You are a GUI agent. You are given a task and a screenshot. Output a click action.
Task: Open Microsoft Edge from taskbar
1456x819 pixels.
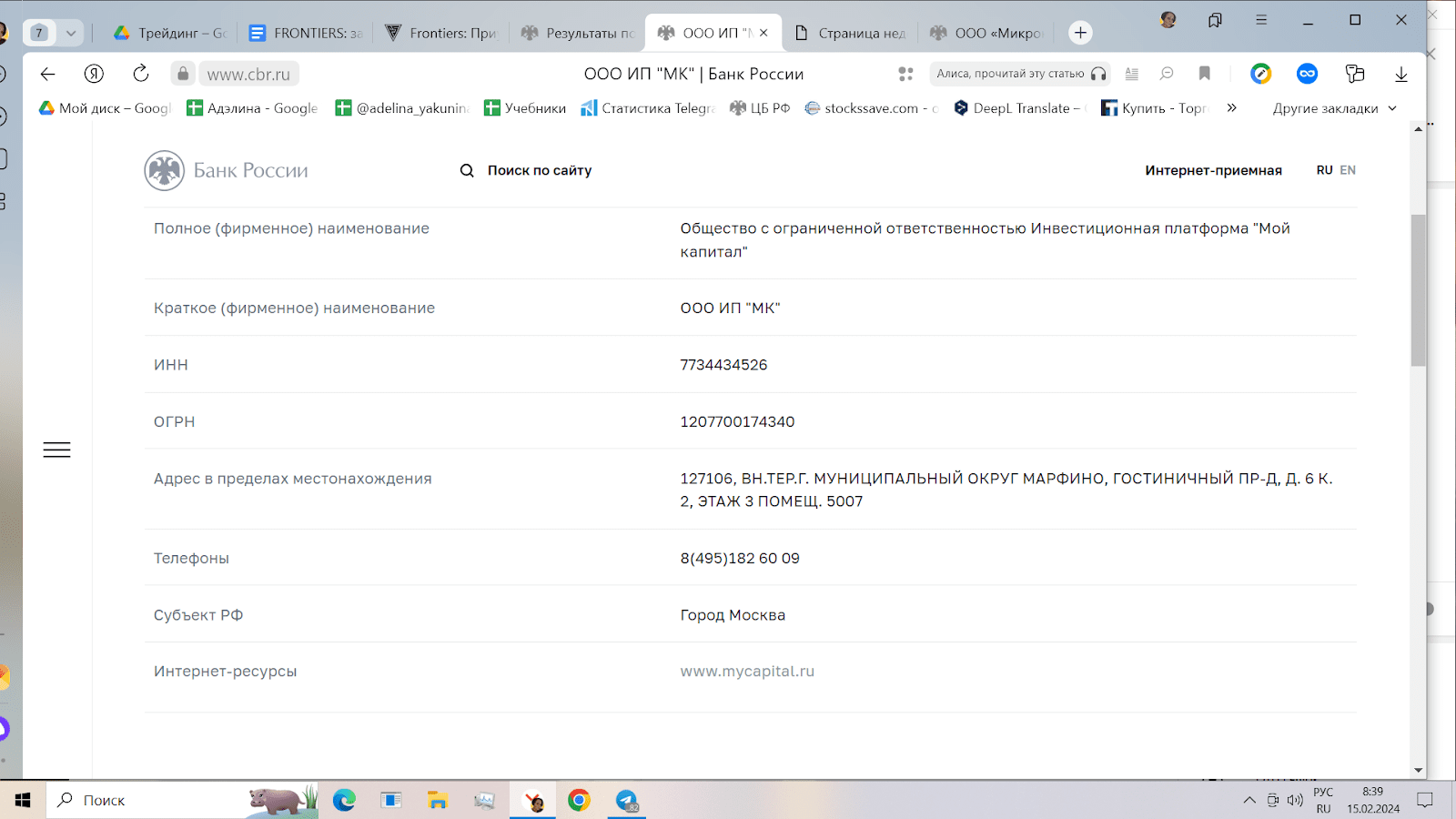coord(344,800)
